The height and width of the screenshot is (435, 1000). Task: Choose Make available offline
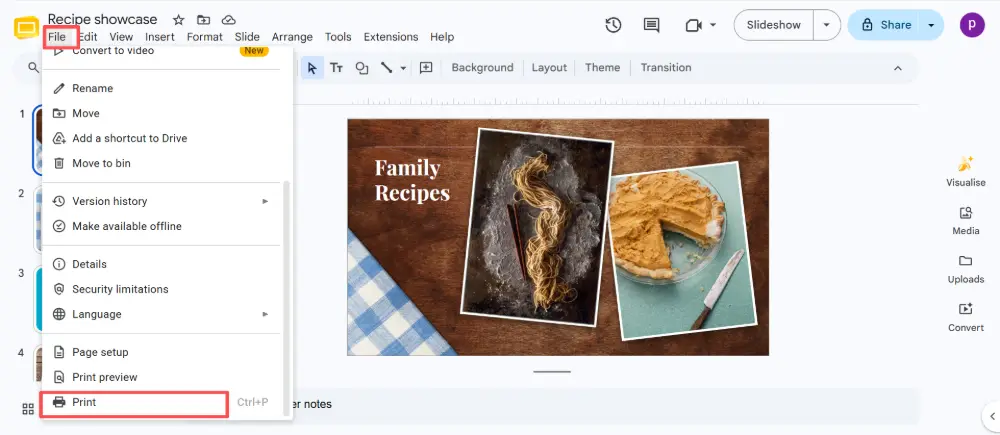tap(161, 226)
